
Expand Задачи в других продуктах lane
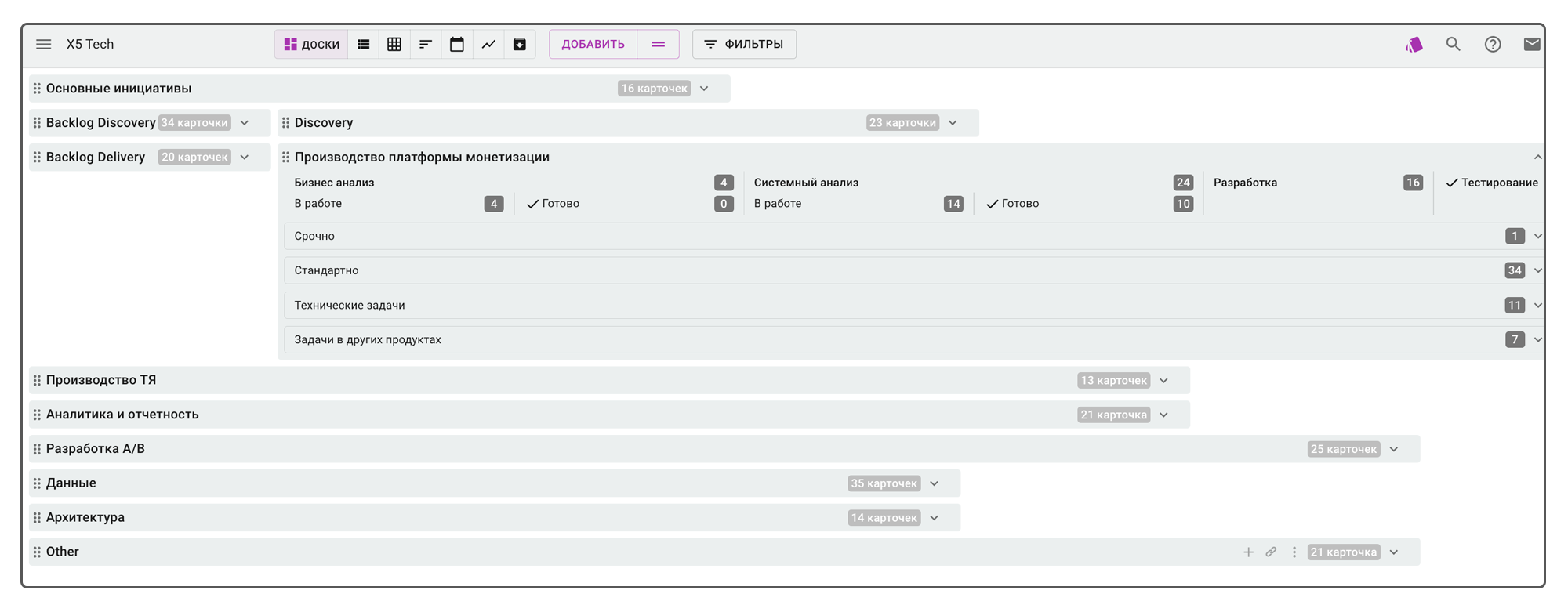pyautogui.click(x=1537, y=339)
